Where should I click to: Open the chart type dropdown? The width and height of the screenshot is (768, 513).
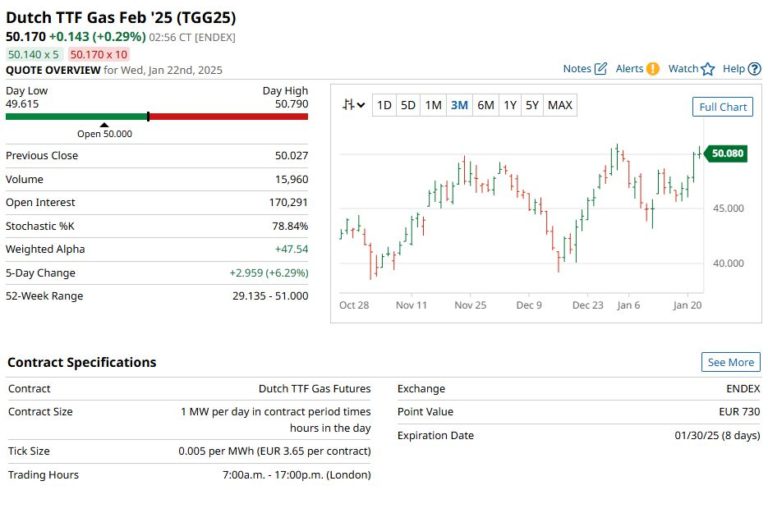point(353,105)
